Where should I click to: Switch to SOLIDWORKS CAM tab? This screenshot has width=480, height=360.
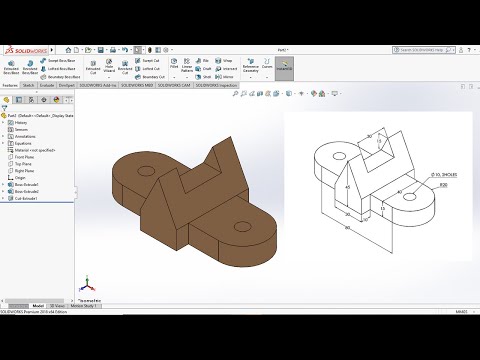click(x=174, y=85)
